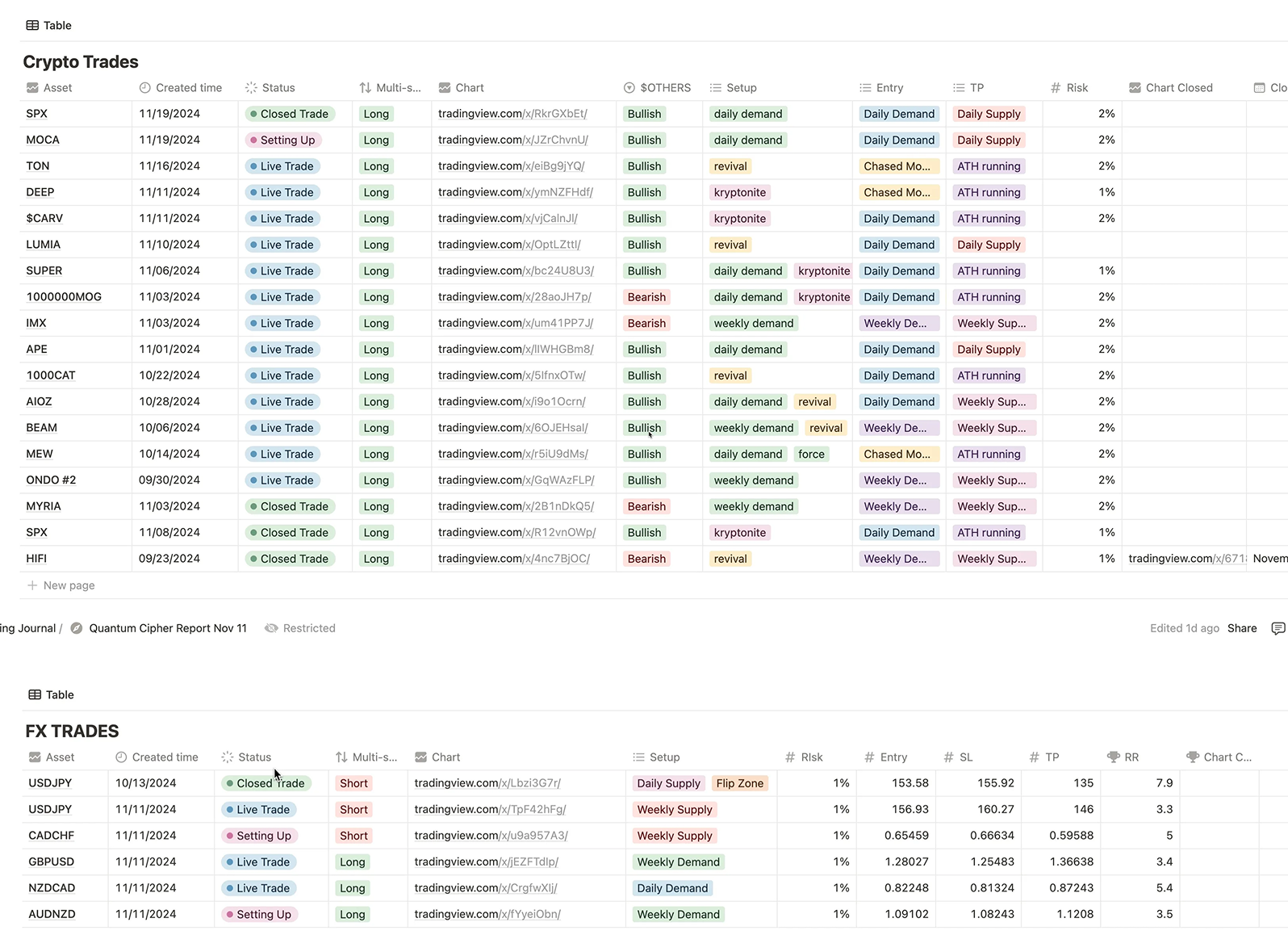The height and width of the screenshot is (935, 1288).
Task: Change the Live Trade status of TON
Action: coord(282,166)
